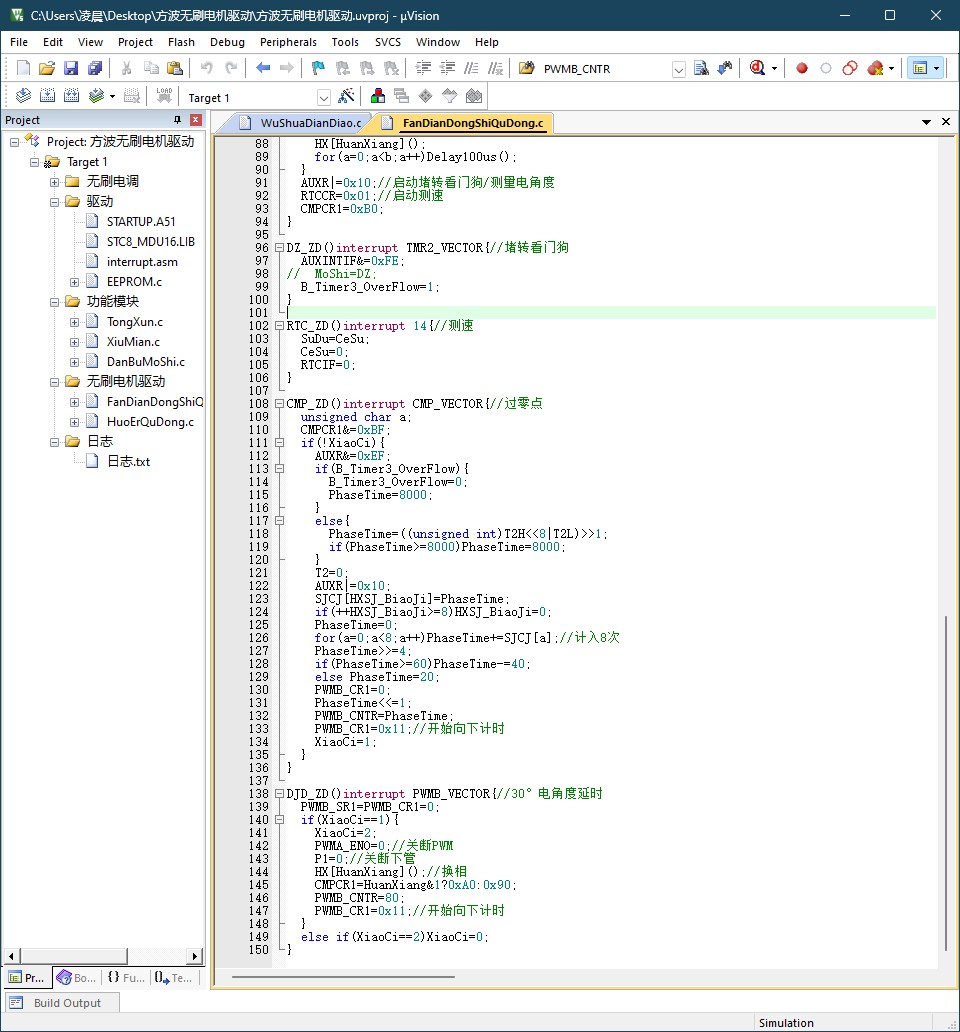Click the Build target icon
The height and width of the screenshot is (1032, 960).
pos(47,96)
